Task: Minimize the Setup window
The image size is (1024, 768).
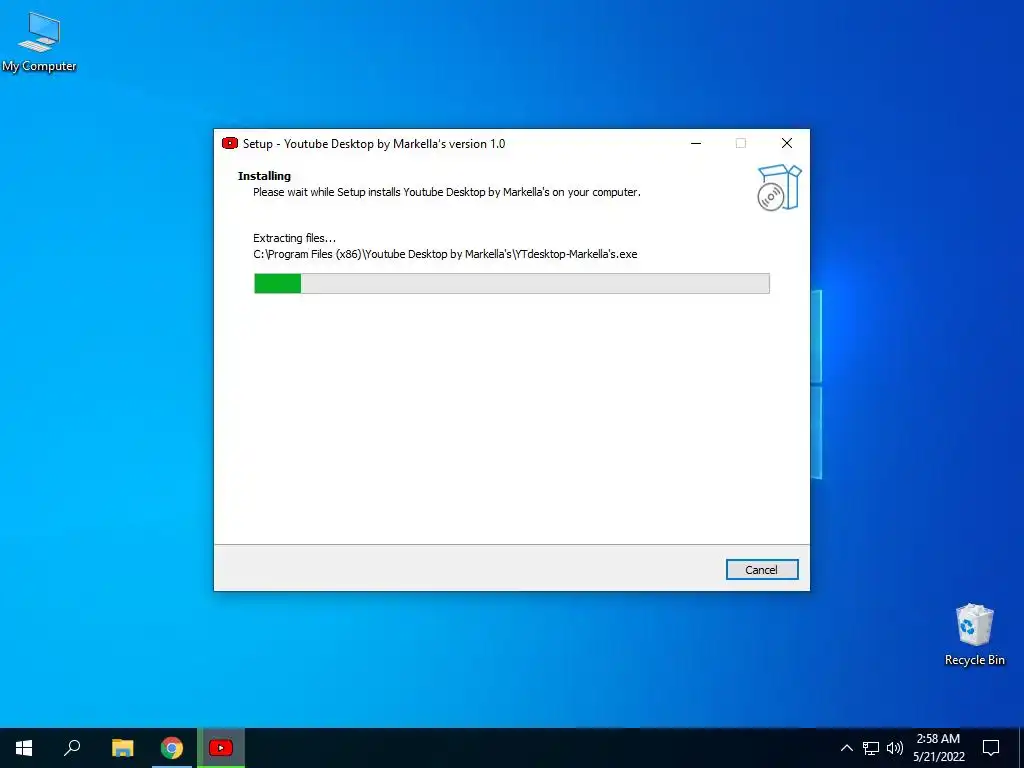Action: point(696,143)
